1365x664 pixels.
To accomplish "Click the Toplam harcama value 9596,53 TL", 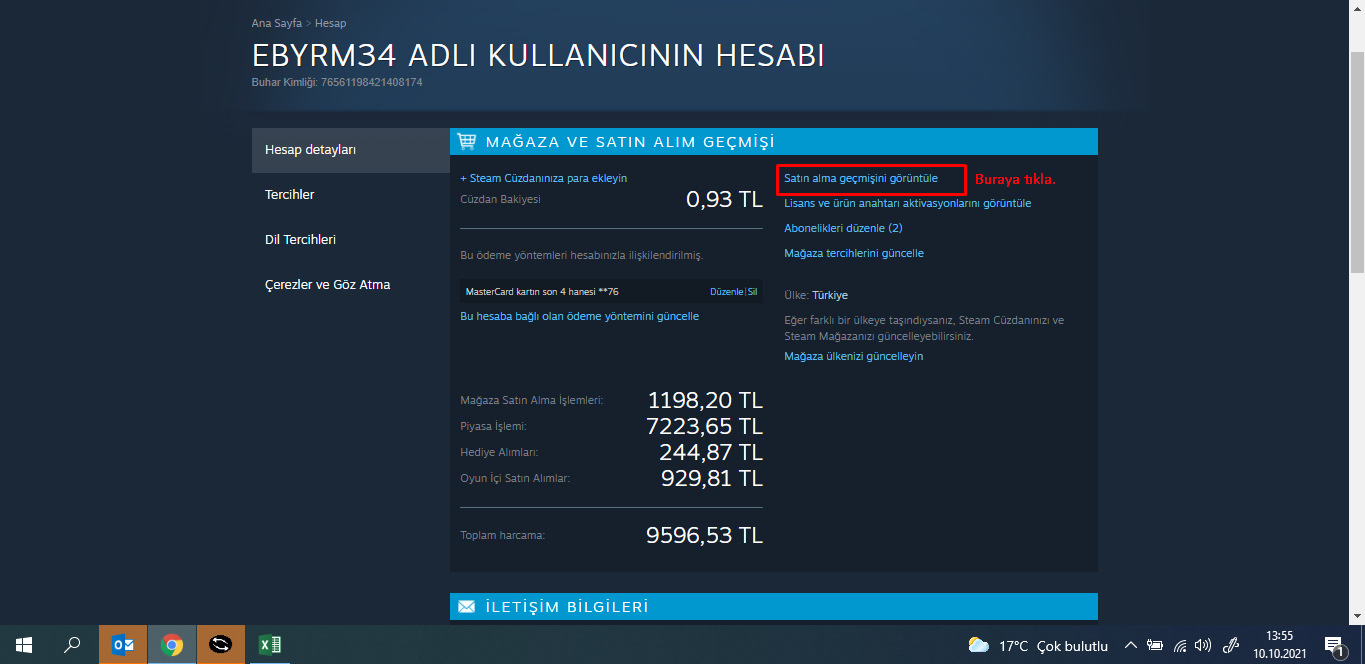I will [x=705, y=535].
